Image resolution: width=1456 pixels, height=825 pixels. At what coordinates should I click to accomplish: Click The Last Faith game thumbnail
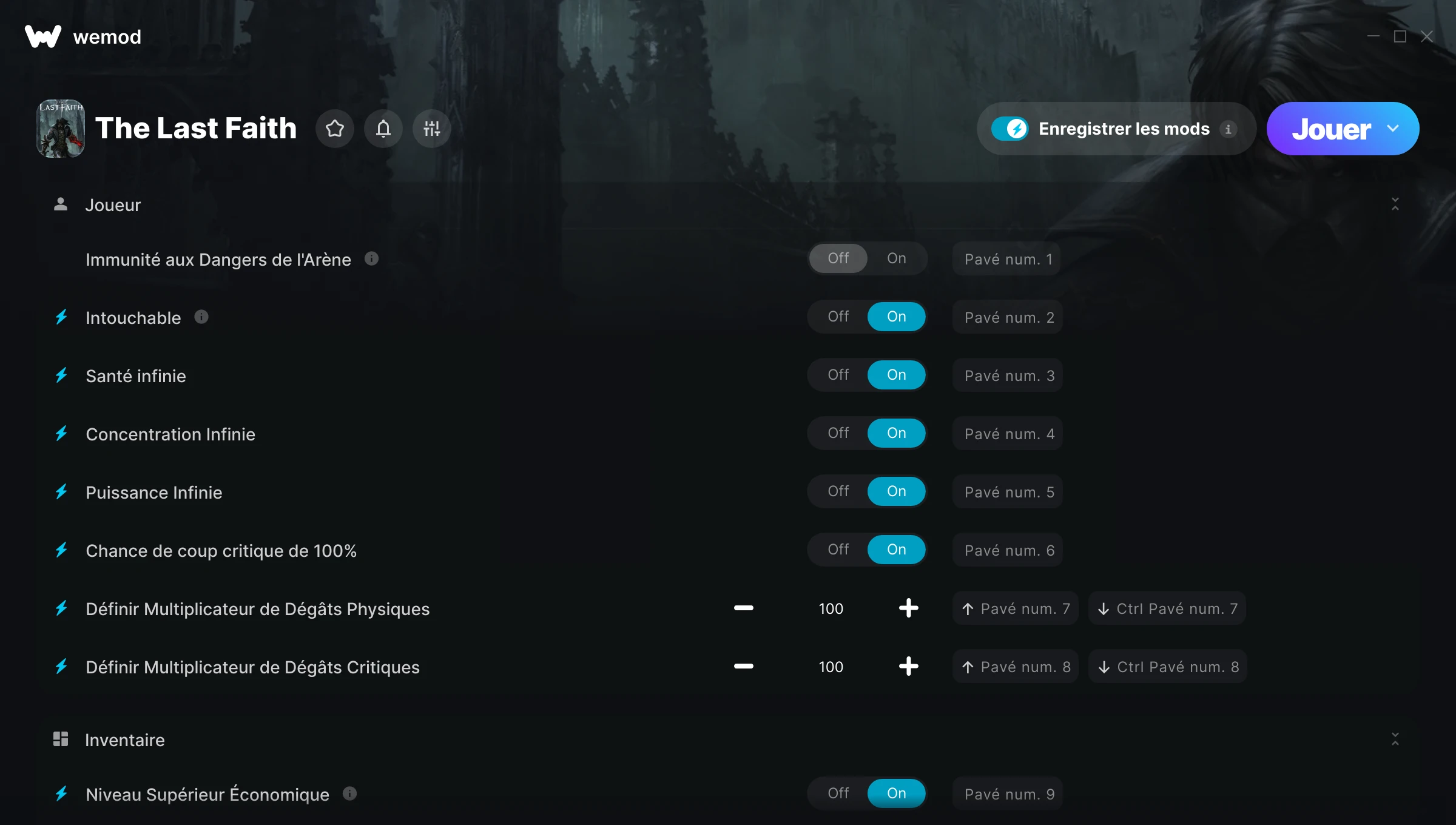coord(61,129)
